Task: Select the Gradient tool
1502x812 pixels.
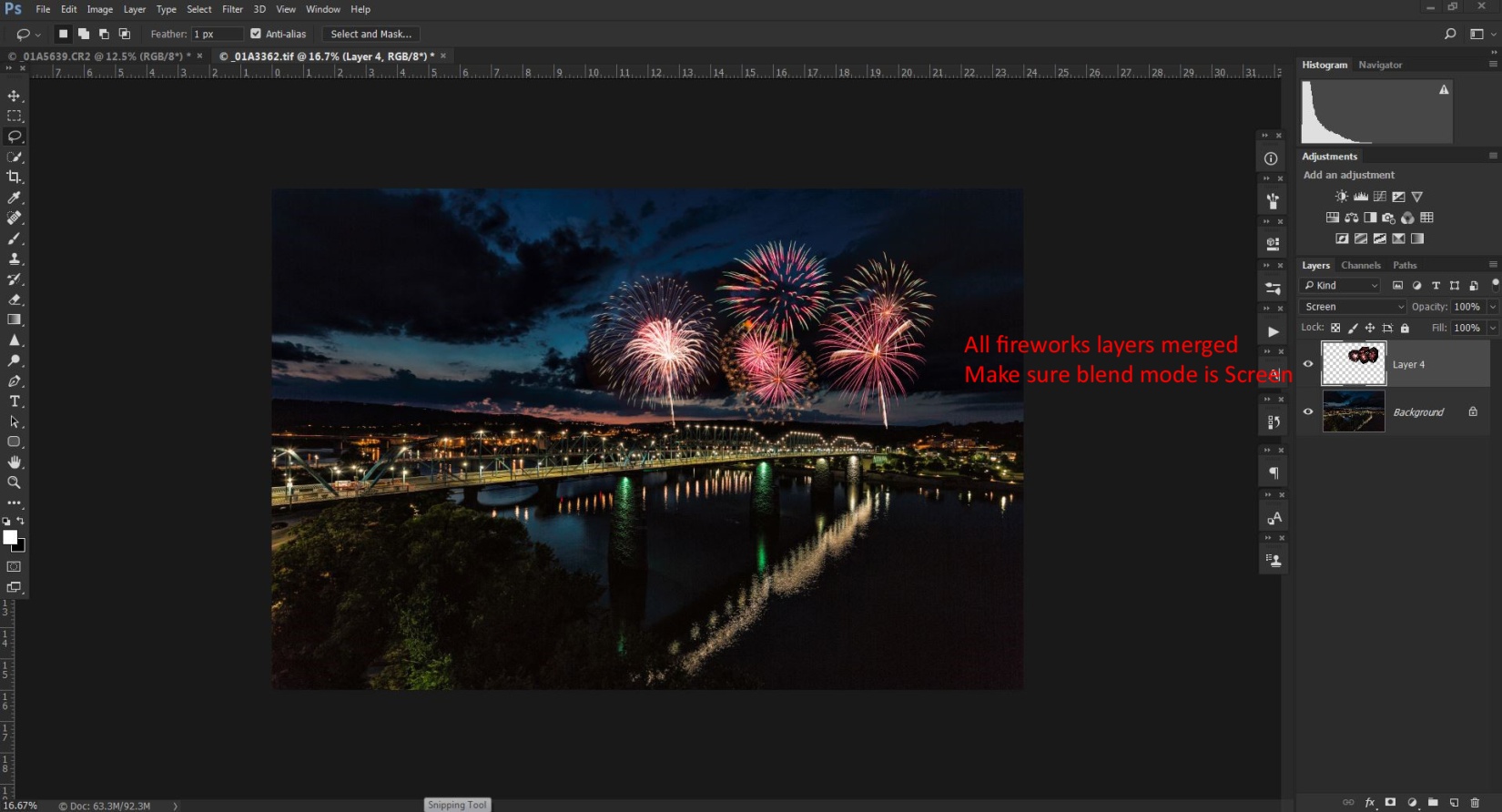Action: point(14,320)
